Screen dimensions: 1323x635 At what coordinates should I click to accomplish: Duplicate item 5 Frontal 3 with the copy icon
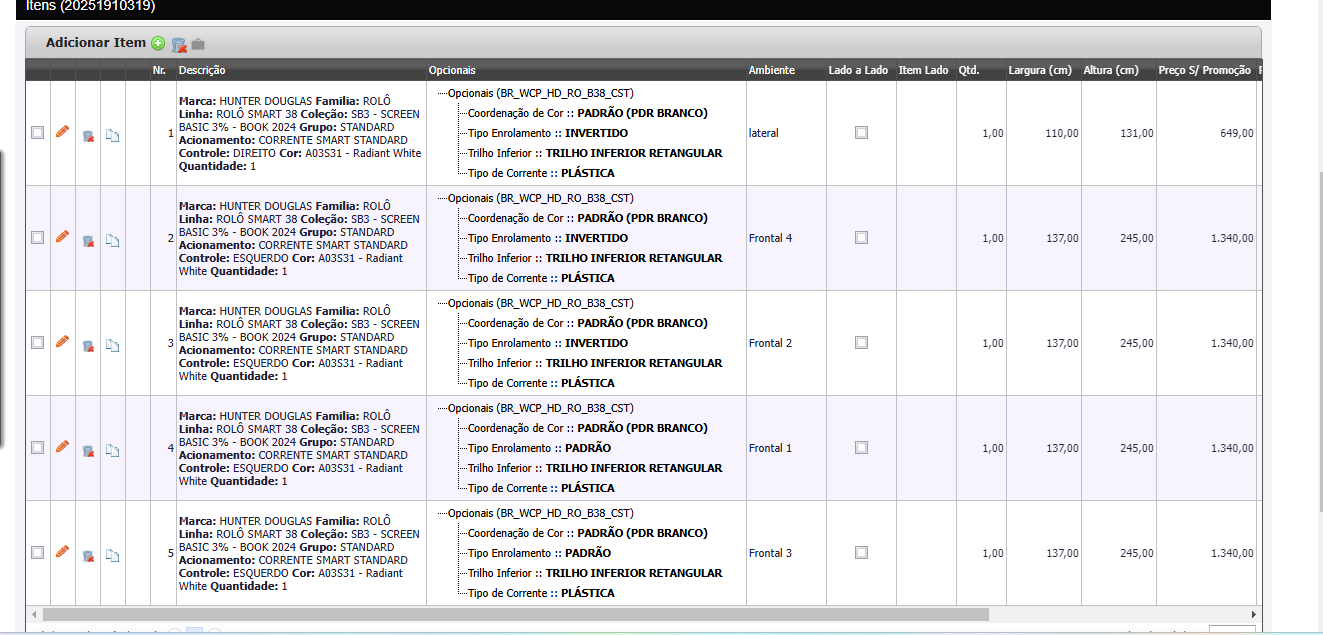(113, 556)
